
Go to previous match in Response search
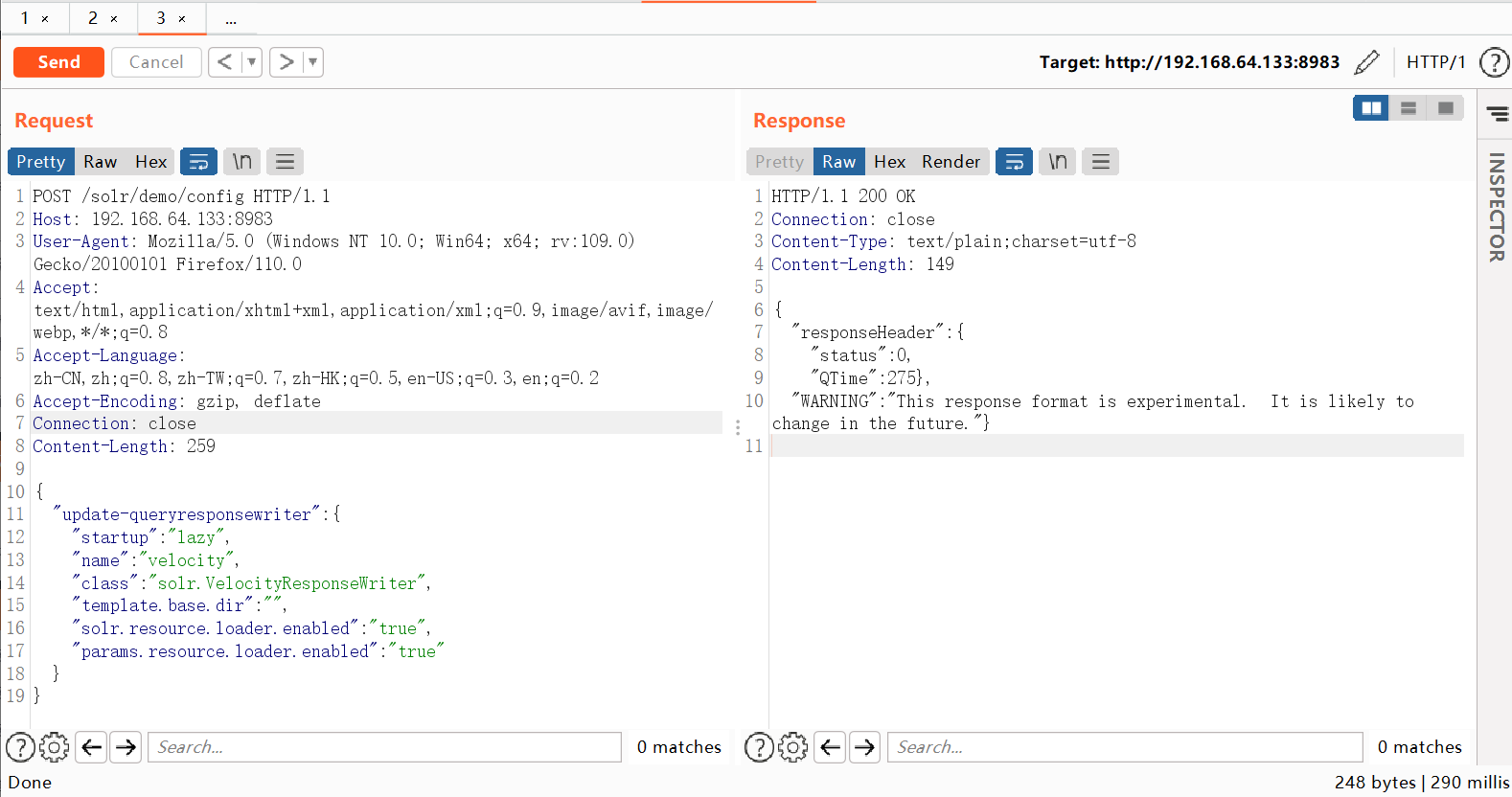[831, 747]
